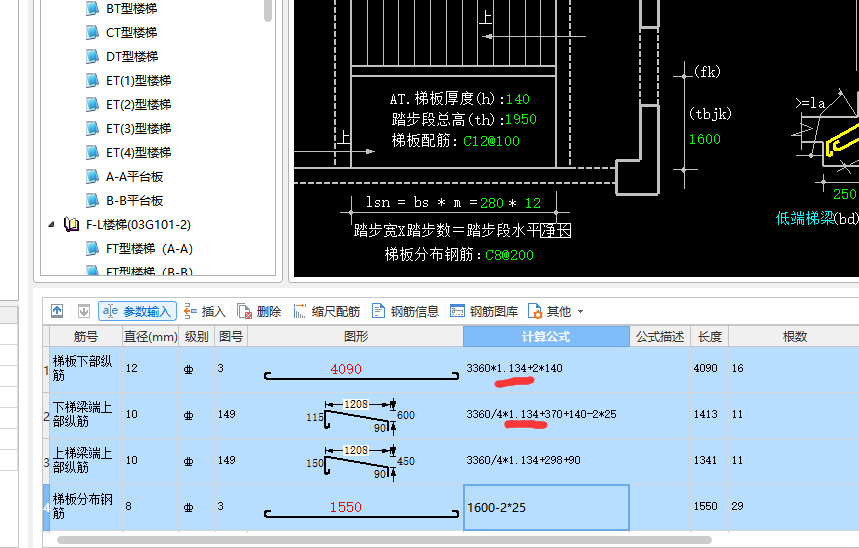Select the 下梯梁端上部纵筋 row name cell
This screenshot has height=548, width=859.
click(86, 415)
